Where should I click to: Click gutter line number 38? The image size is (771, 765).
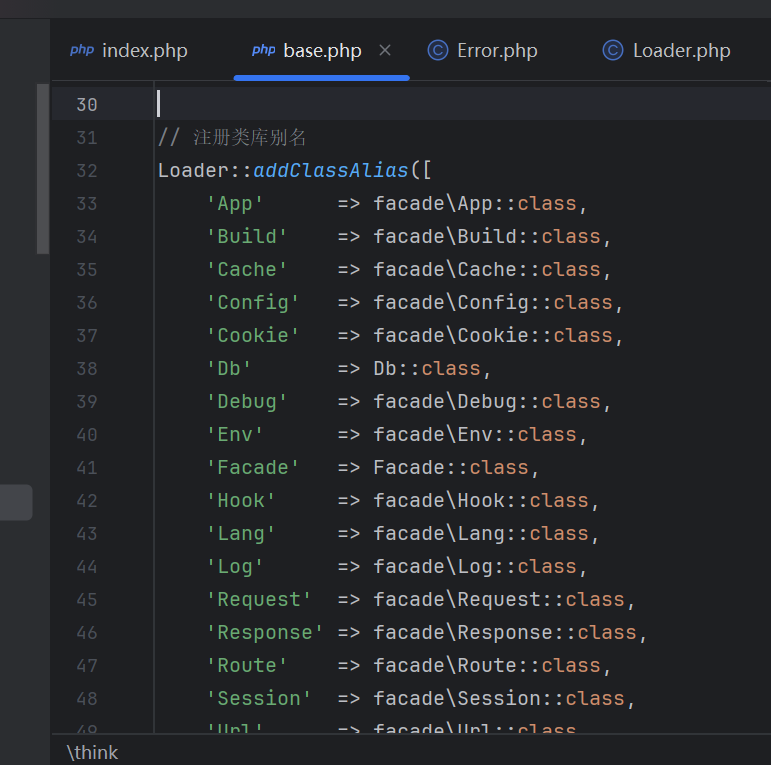point(87,368)
